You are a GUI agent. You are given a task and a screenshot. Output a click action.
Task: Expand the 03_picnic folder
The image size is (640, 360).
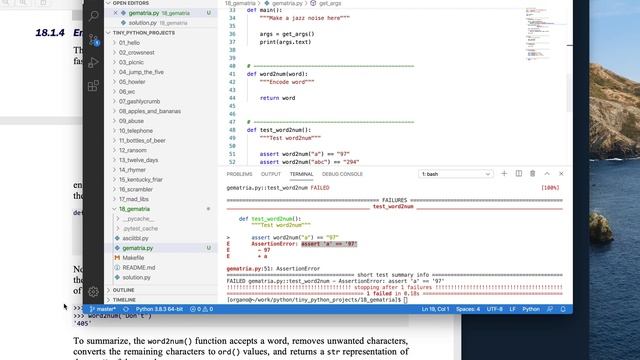161,62
